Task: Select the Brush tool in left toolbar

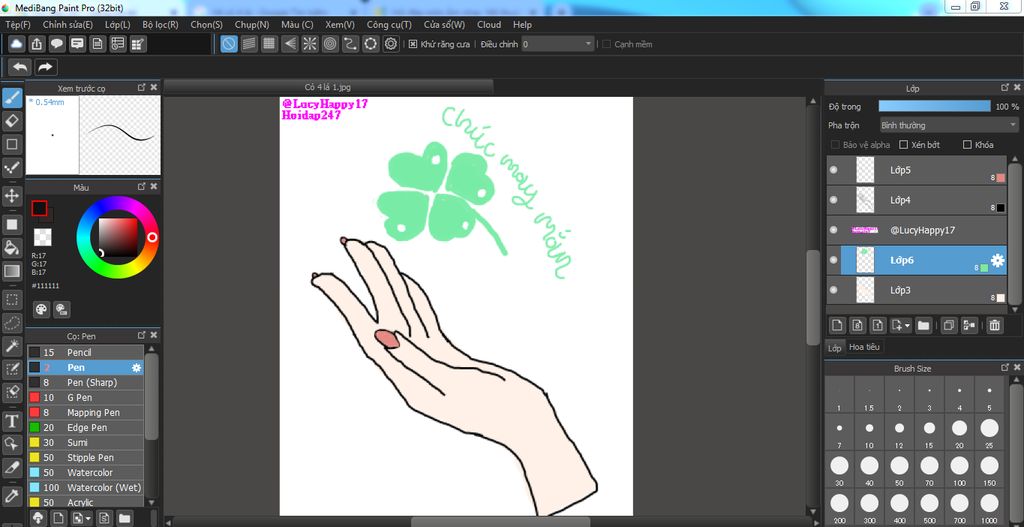Action: 12,98
